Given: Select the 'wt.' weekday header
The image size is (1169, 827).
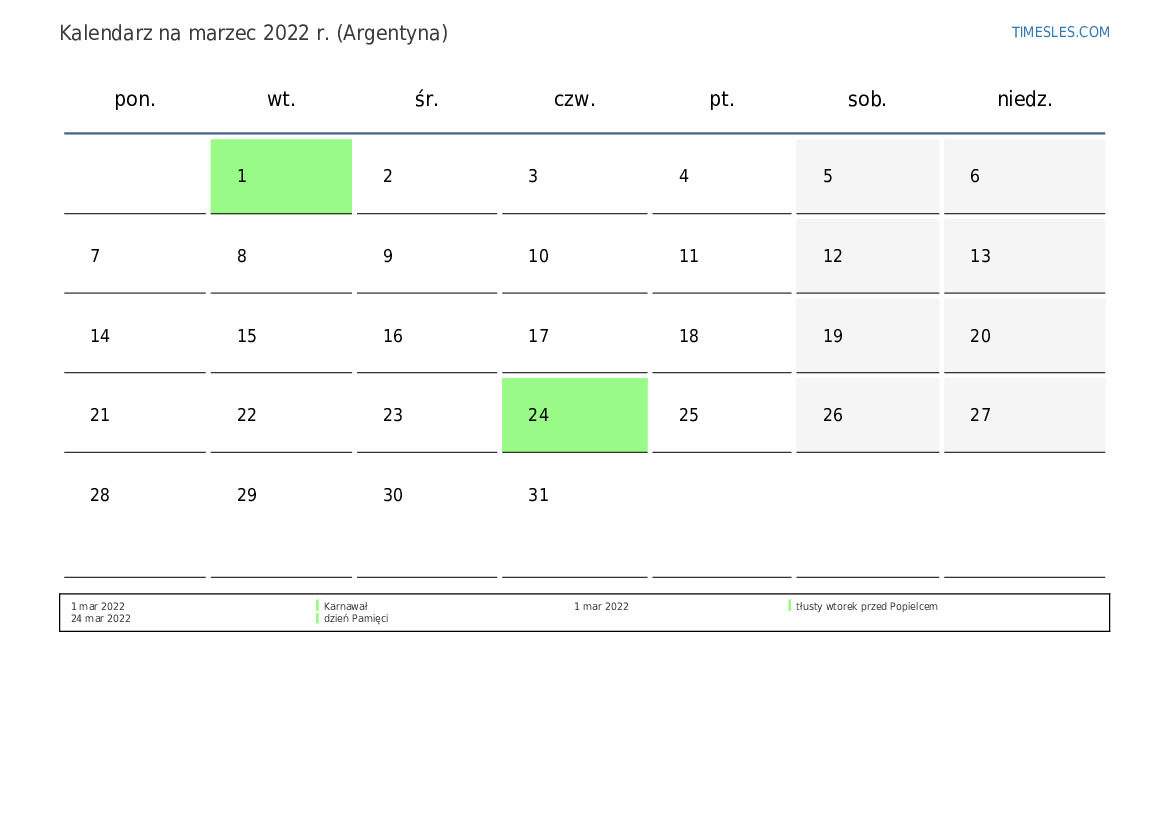Looking at the screenshot, I should (281, 99).
